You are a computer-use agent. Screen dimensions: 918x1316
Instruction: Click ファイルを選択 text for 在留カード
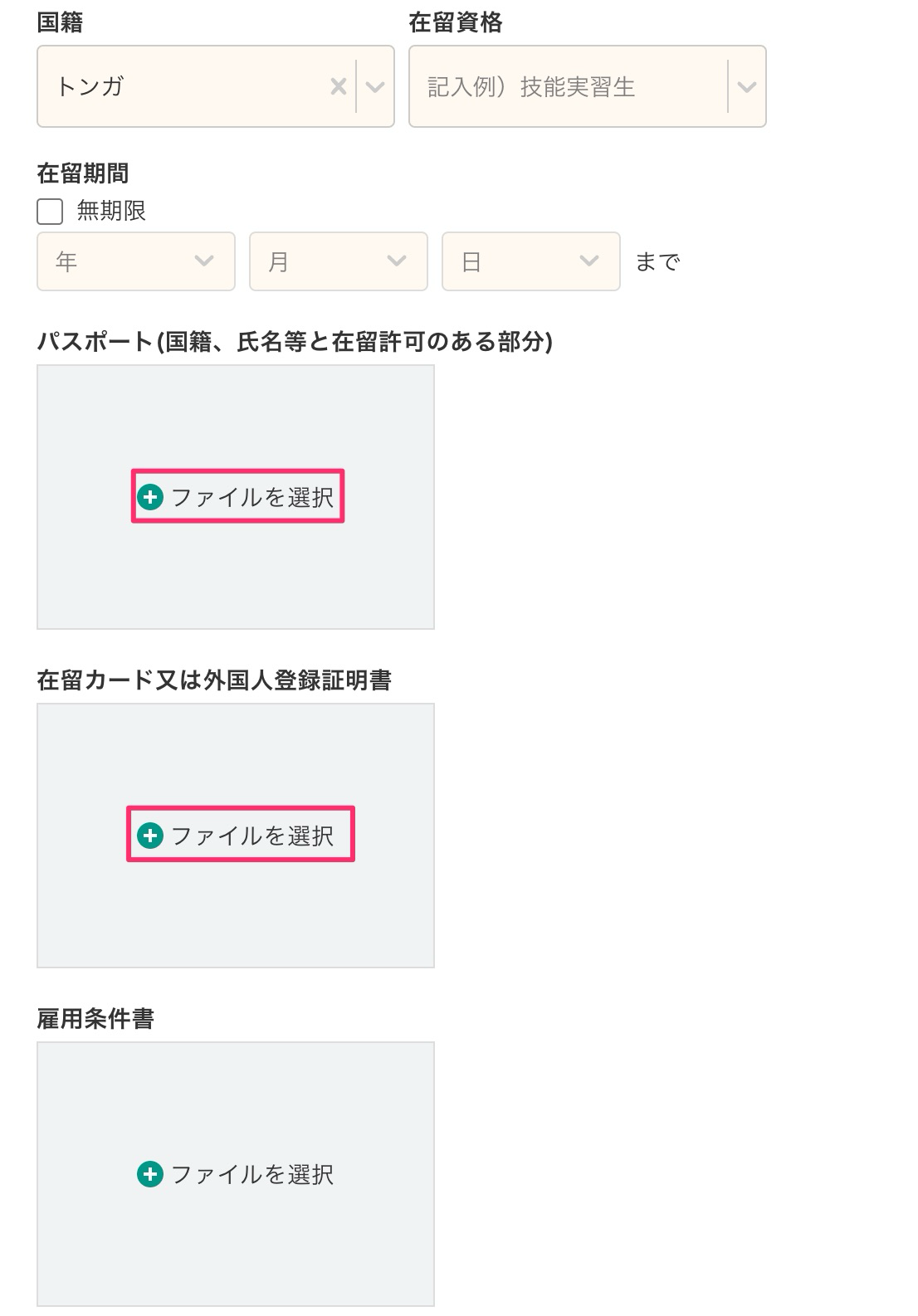pyautogui.click(x=252, y=836)
